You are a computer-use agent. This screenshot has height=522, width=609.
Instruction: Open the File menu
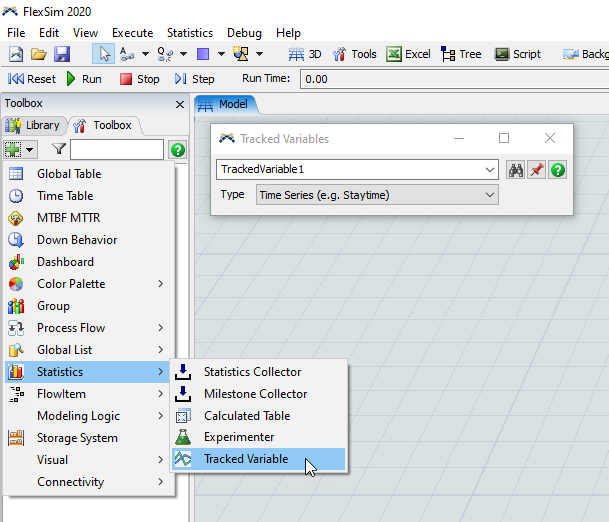(16, 33)
